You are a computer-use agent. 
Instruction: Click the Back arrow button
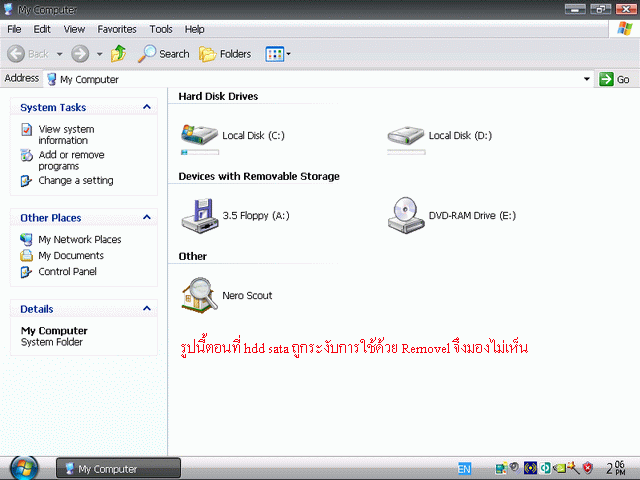pos(16,54)
